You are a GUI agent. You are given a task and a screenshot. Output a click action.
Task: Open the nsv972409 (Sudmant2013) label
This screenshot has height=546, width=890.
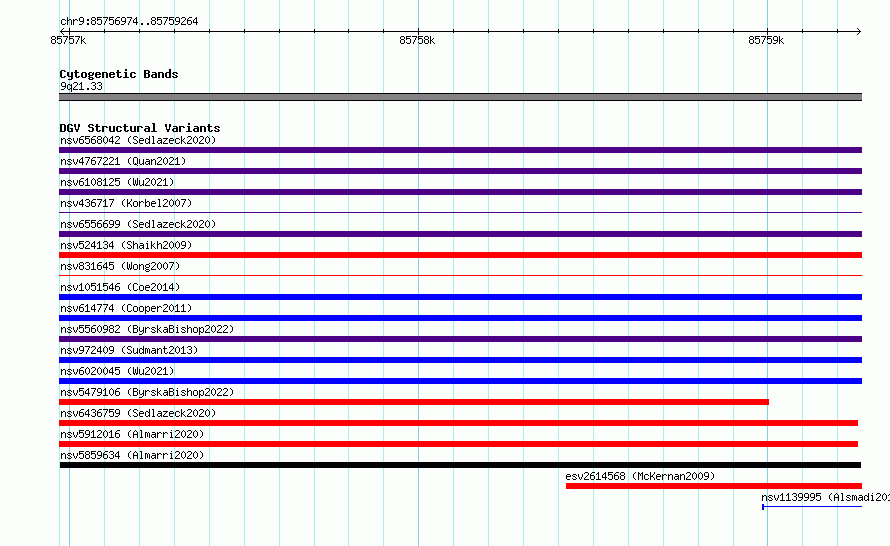click(x=129, y=350)
